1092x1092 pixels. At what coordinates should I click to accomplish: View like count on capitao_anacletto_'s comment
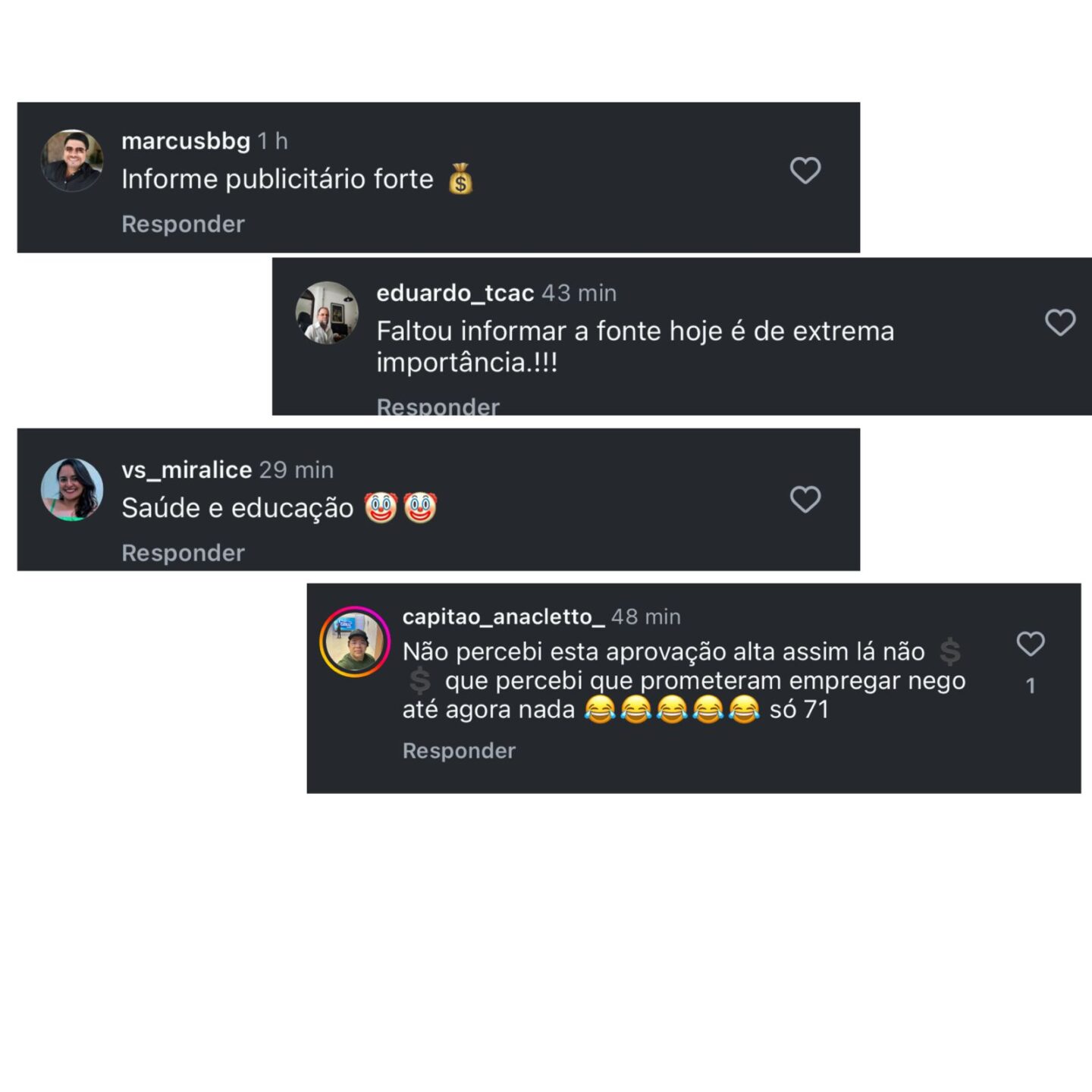[x=1031, y=686]
